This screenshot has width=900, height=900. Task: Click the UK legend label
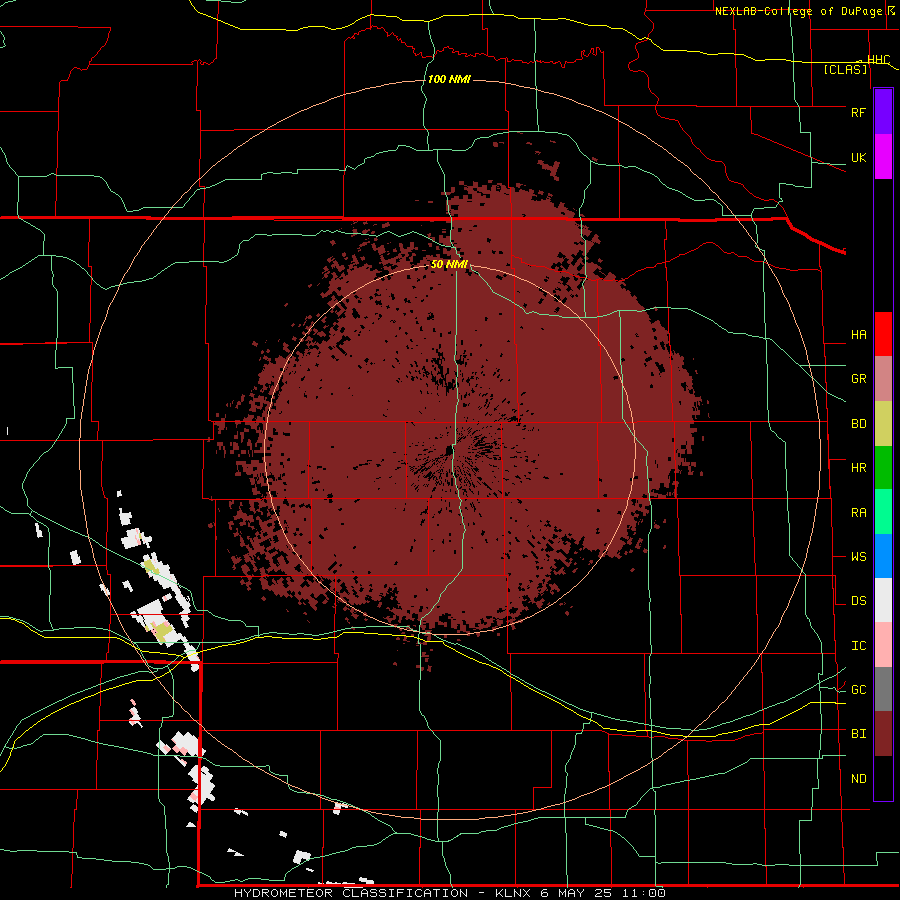[x=858, y=157]
